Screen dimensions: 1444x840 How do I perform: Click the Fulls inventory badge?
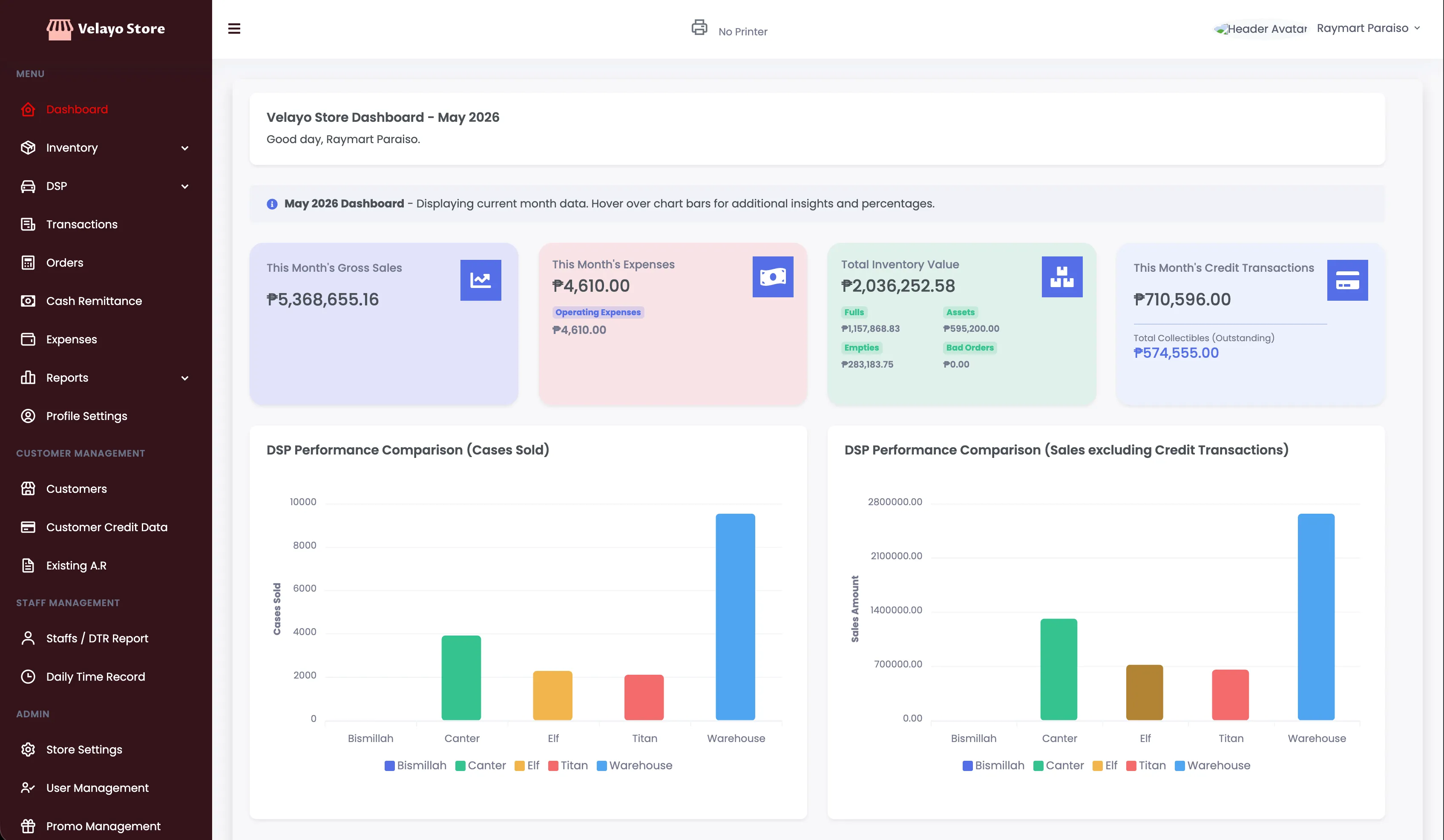point(854,313)
